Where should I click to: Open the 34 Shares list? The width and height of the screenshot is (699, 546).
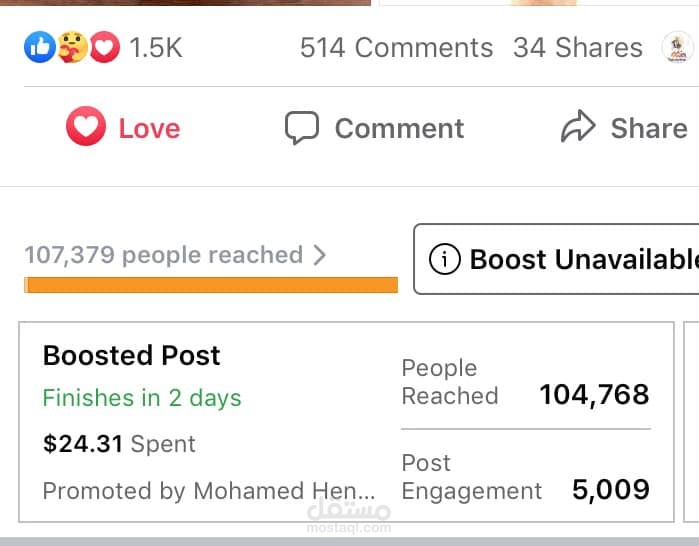click(577, 47)
